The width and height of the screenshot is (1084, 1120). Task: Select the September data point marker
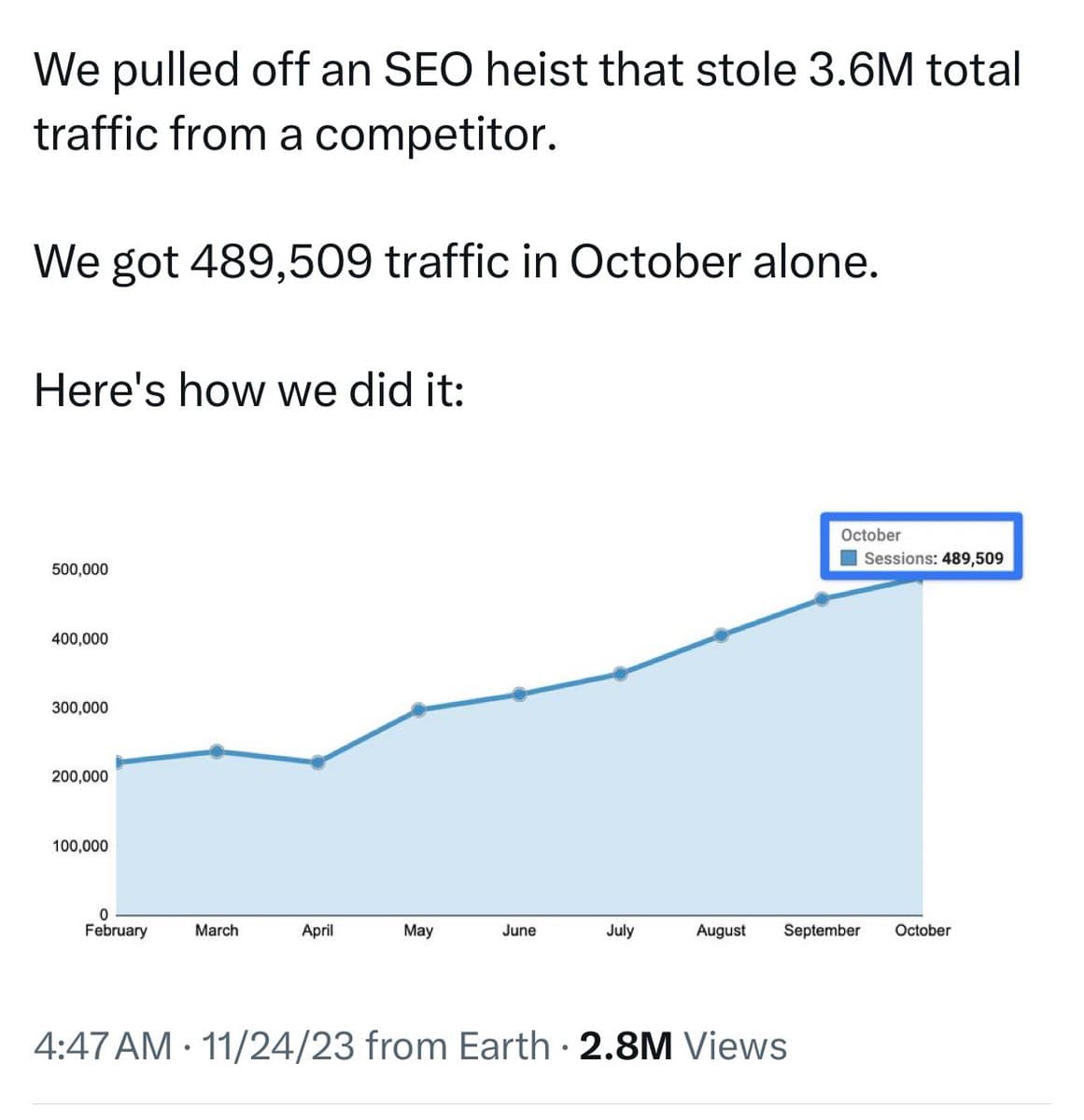822,599
